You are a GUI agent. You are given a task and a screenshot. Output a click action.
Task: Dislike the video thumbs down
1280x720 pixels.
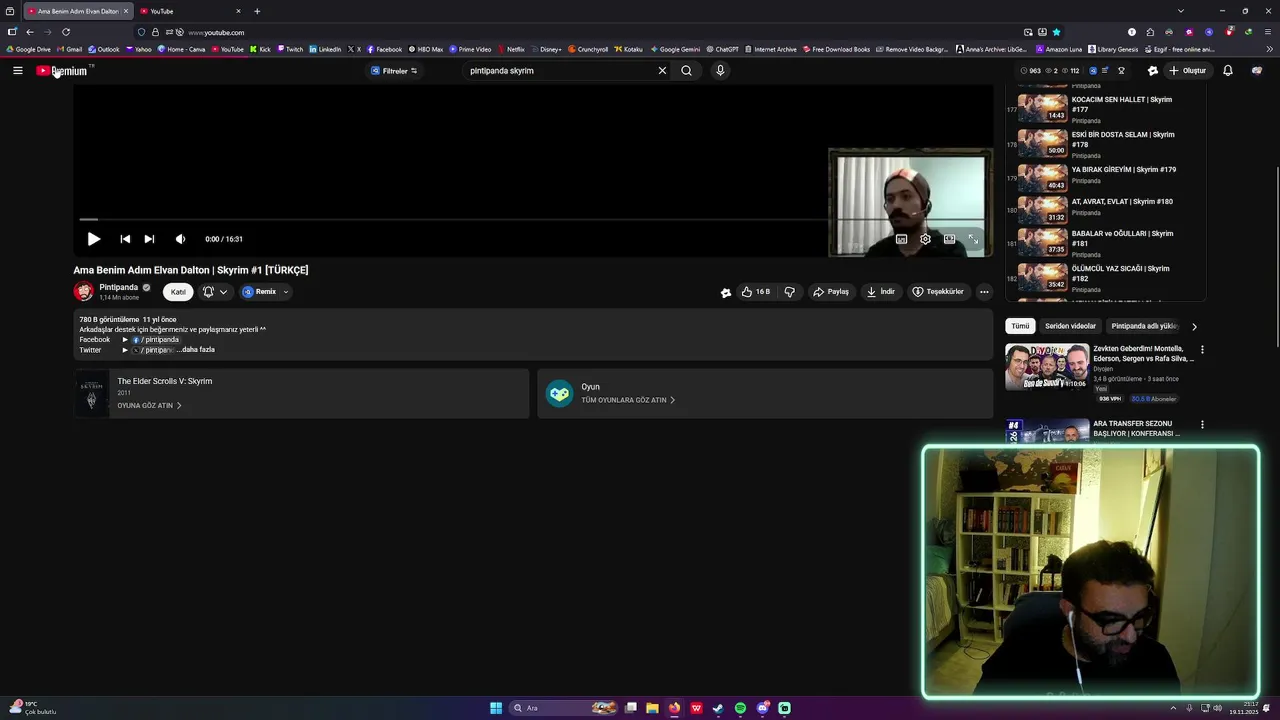point(790,292)
